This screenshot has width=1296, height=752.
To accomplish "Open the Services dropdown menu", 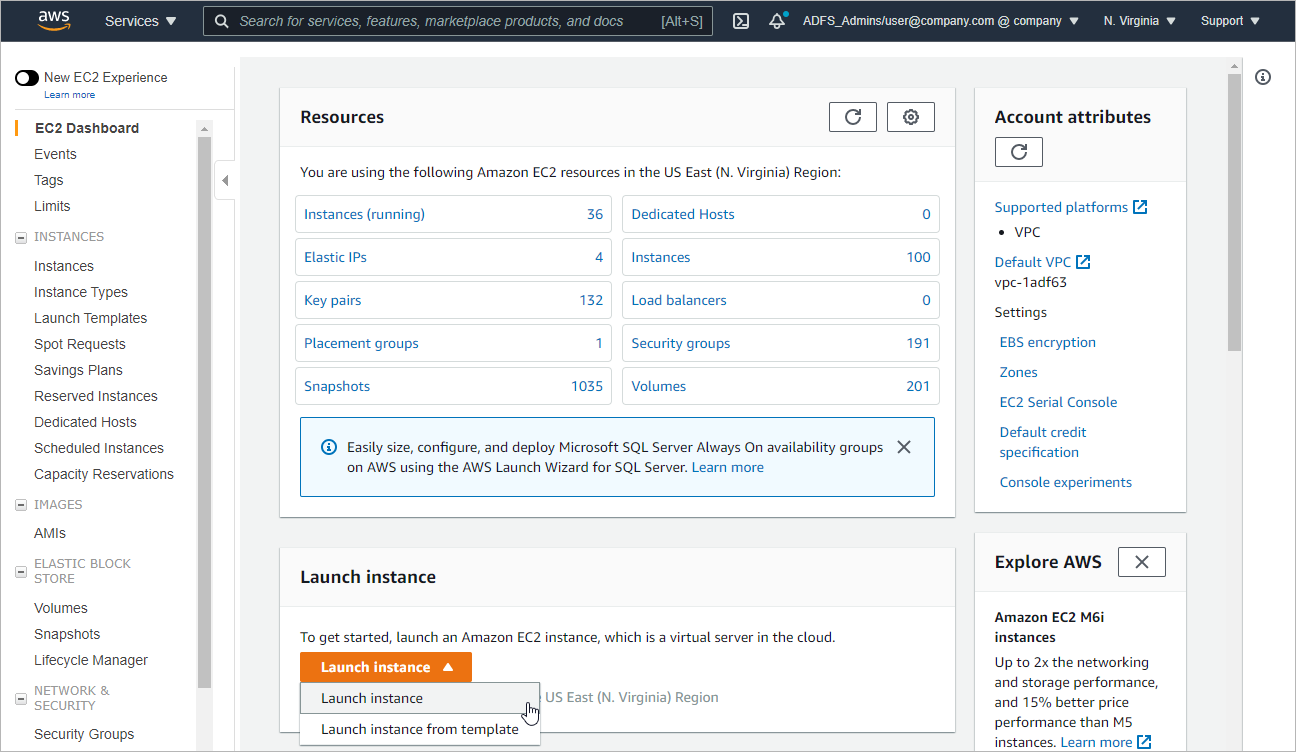I will click(x=140, y=21).
